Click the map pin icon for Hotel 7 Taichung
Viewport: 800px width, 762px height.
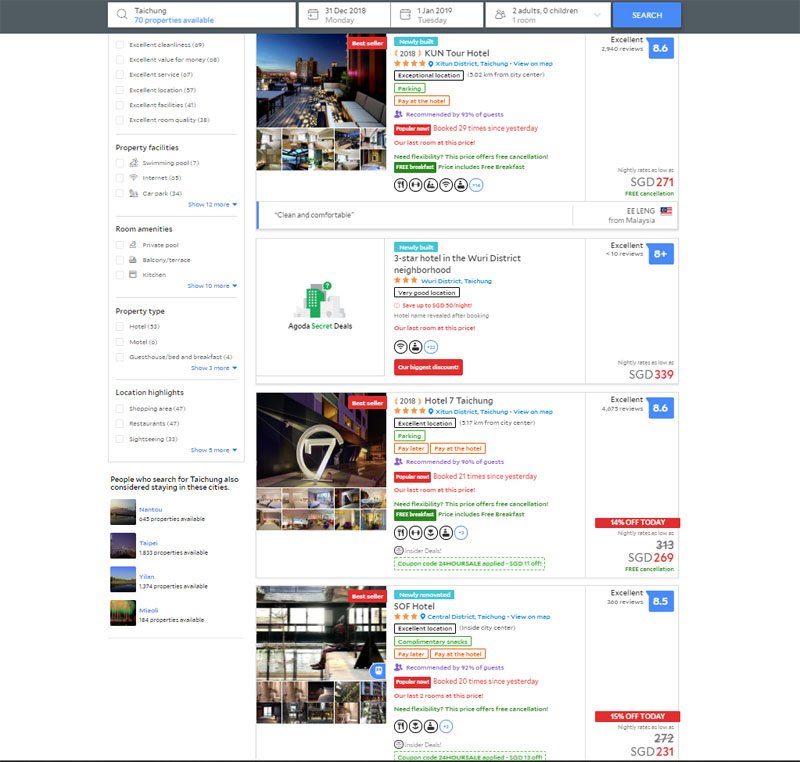coord(431,411)
